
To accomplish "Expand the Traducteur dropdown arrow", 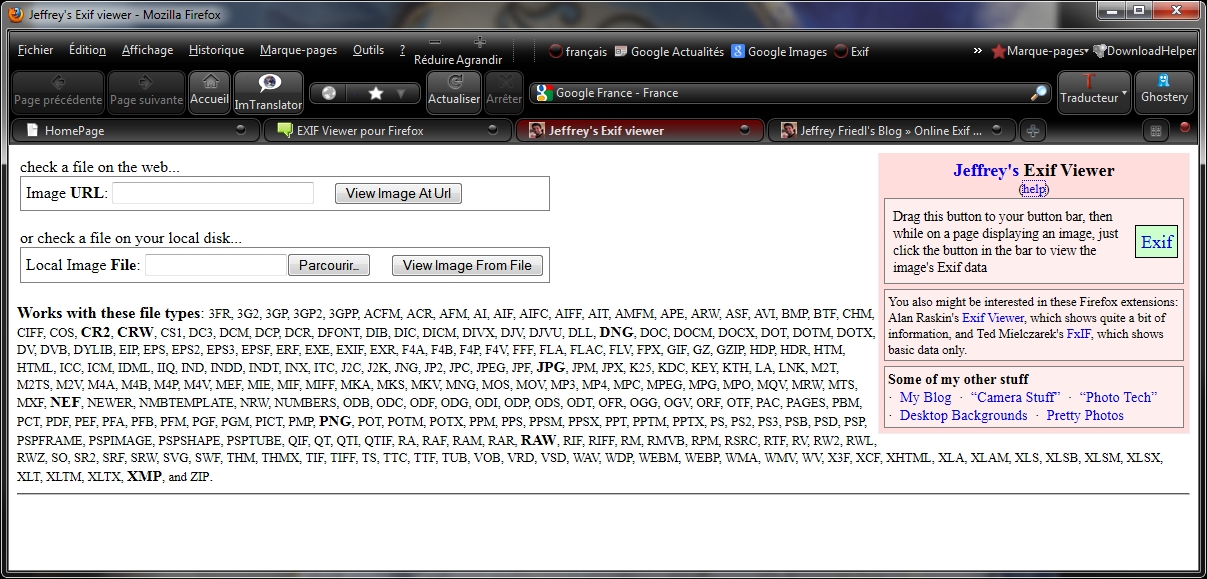I will 1125,93.
